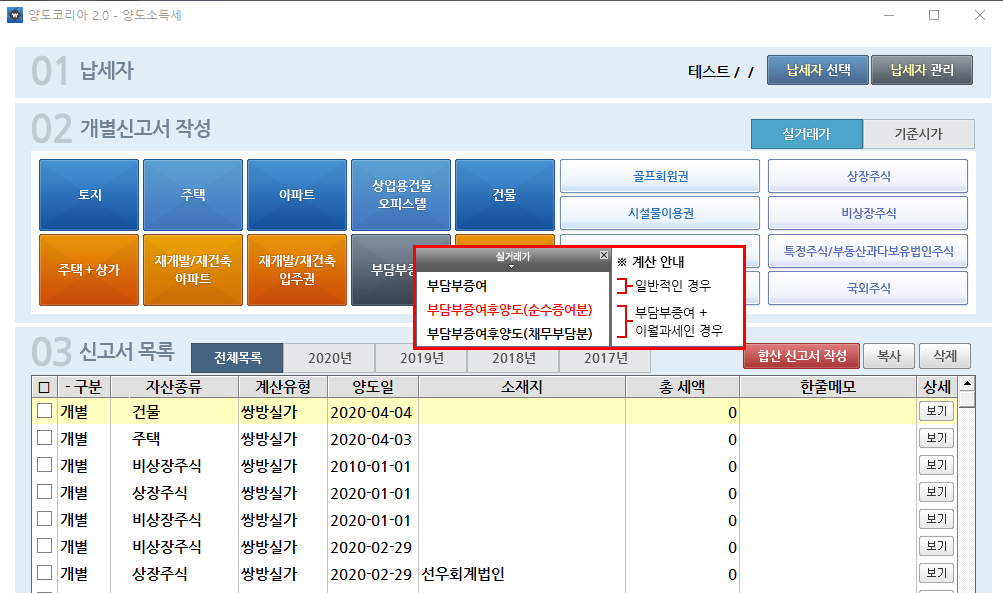Check the 주택 2020-04-03 row checkbox
Screen dimensions: 1003x593
tap(44, 438)
